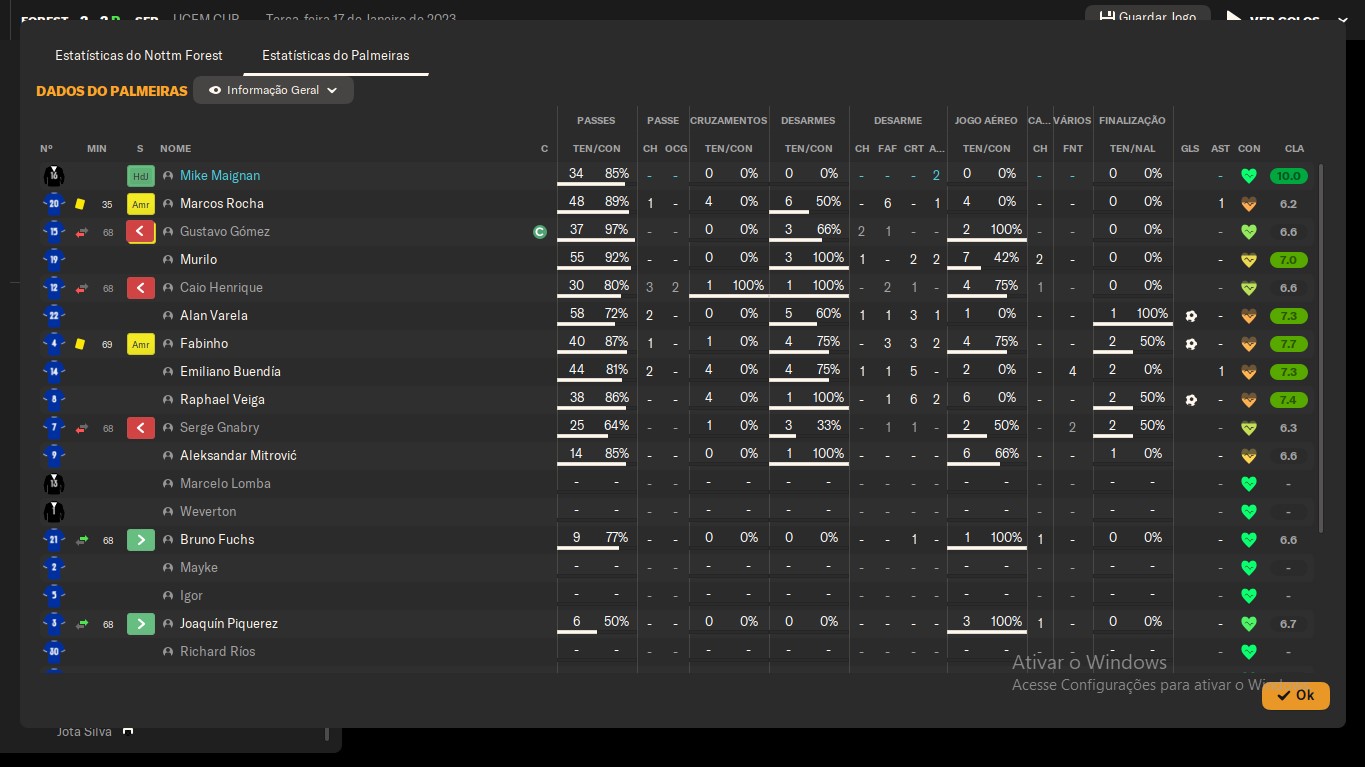1365x767 pixels.
Task: Click Caio Henrique's red substitution arrow box
Action: [x=141, y=288]
